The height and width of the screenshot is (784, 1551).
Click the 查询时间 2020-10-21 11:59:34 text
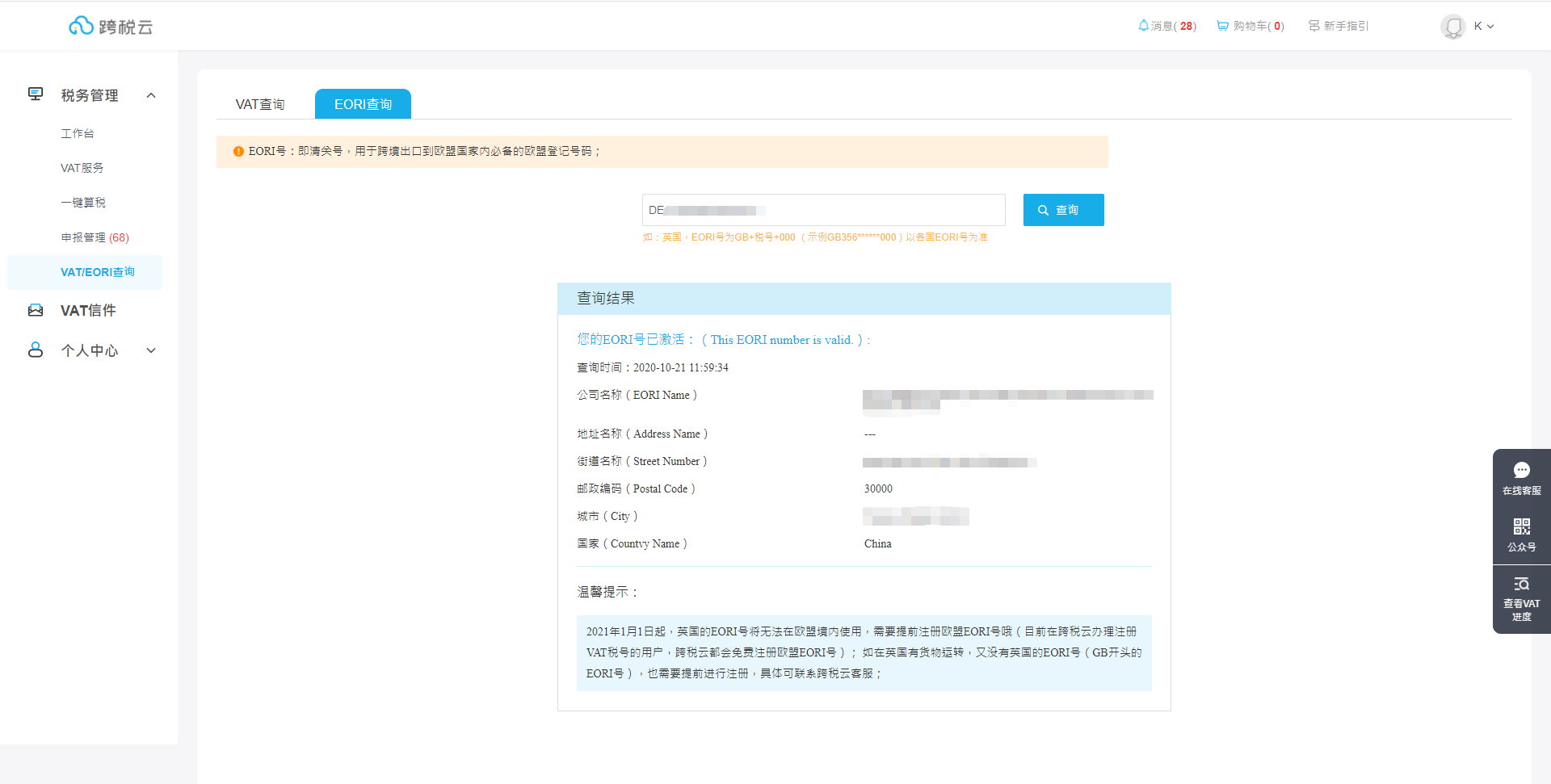coord(653,367)
